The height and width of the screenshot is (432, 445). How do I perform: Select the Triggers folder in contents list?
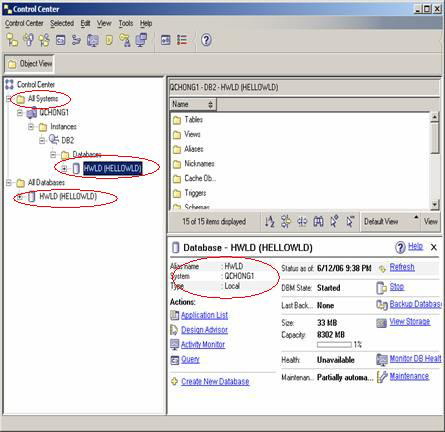[x=189, y=193]
